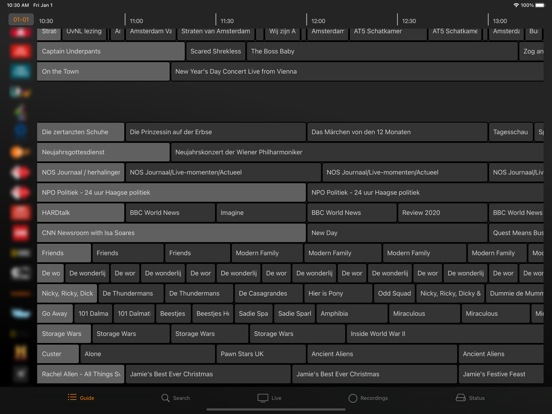This screenshot has width=552, height=414.
Task: Tap the battery indicator in status bar
Action: pos(540,5)
